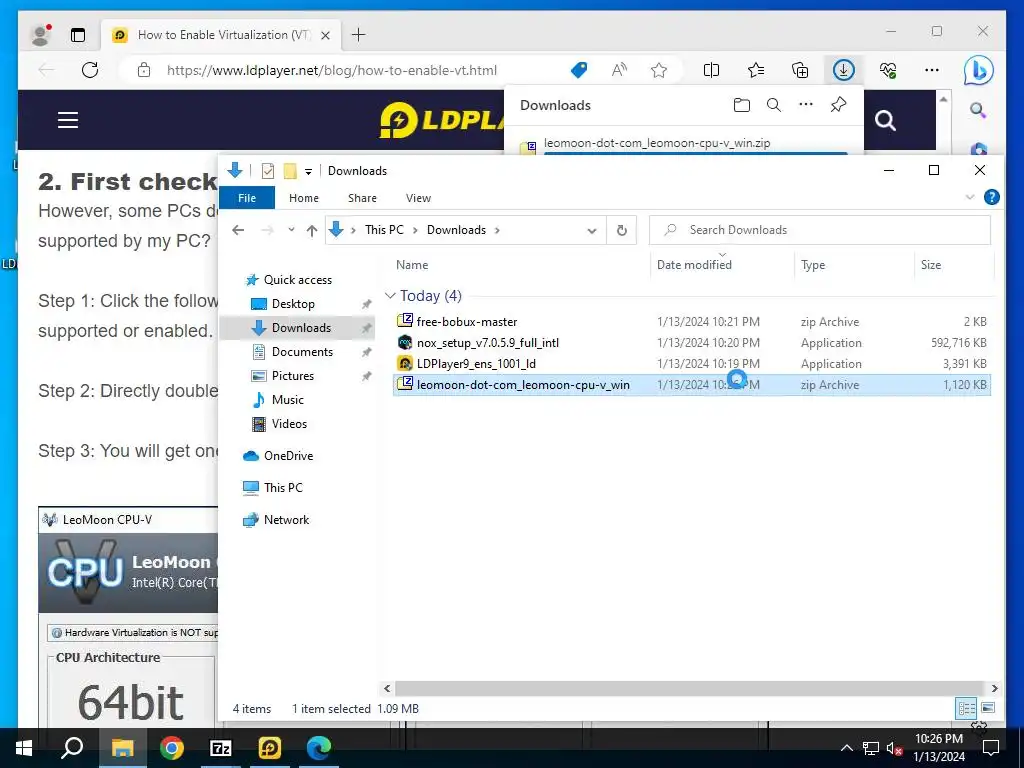The image size is (1024, 768).
Task: Refresh the Downloads folder
Action: [622, 231]
